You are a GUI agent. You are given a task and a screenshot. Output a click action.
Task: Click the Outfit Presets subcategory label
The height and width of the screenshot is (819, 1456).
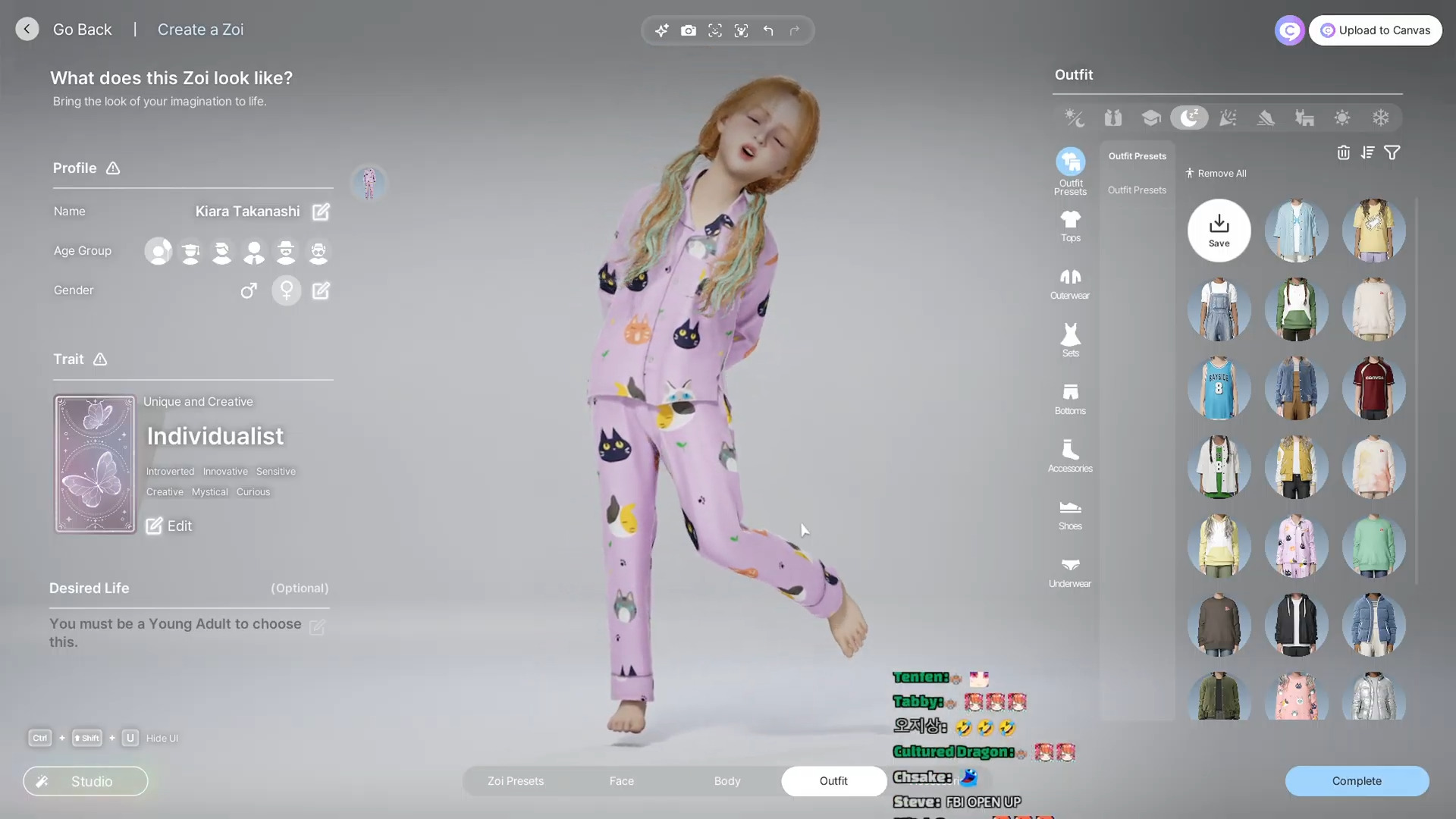[x=1137, y=190]
